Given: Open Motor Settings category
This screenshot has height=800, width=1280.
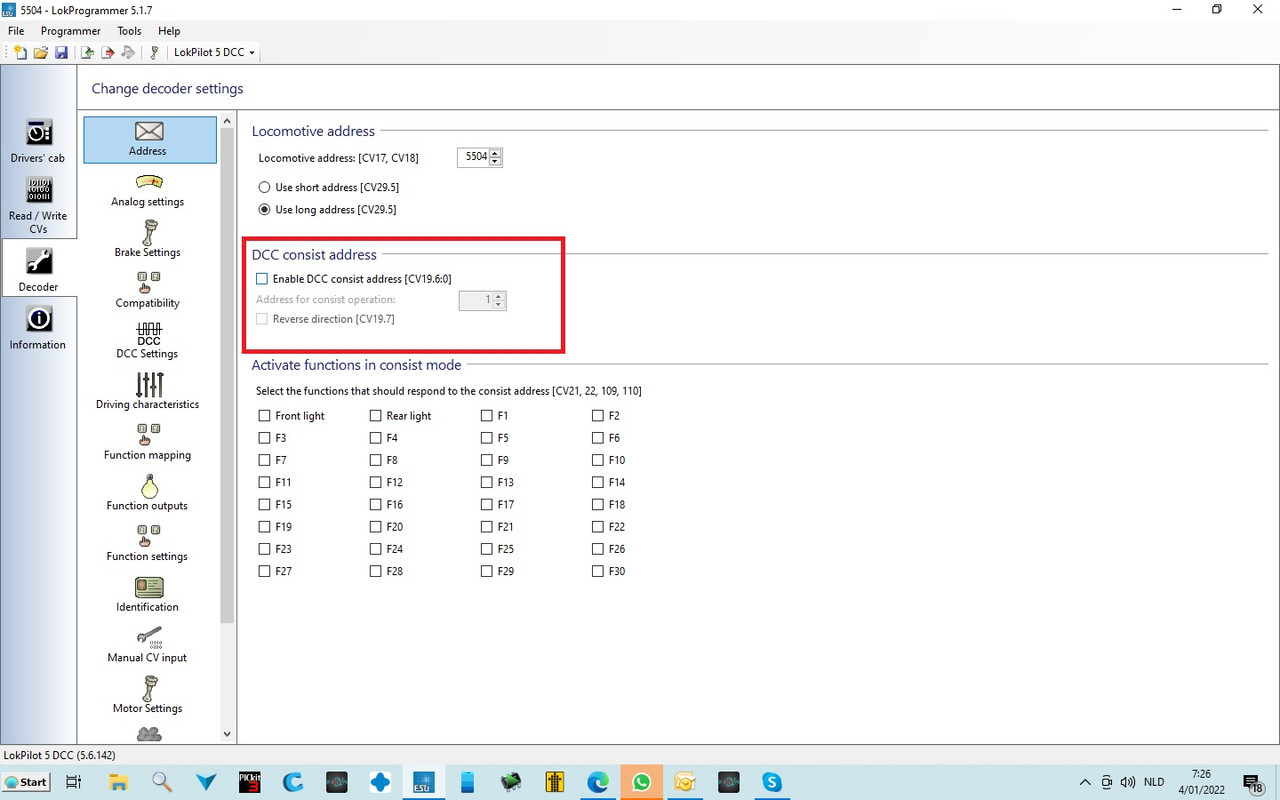Looking at the screenshot, I should [x=148, y=696].
